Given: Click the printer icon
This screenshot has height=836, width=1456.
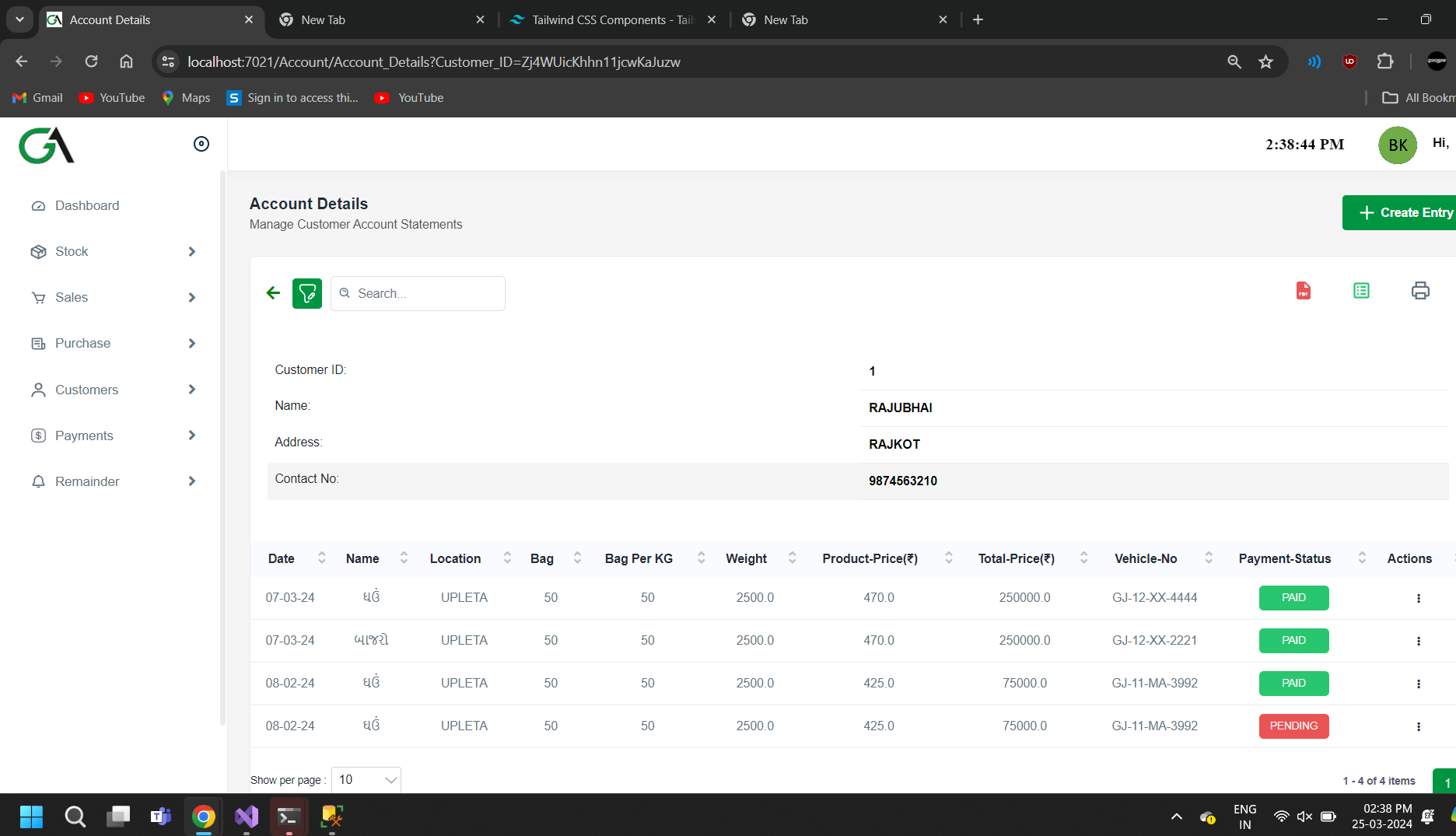Looking at the screenshot, I should coord(1420,291).
